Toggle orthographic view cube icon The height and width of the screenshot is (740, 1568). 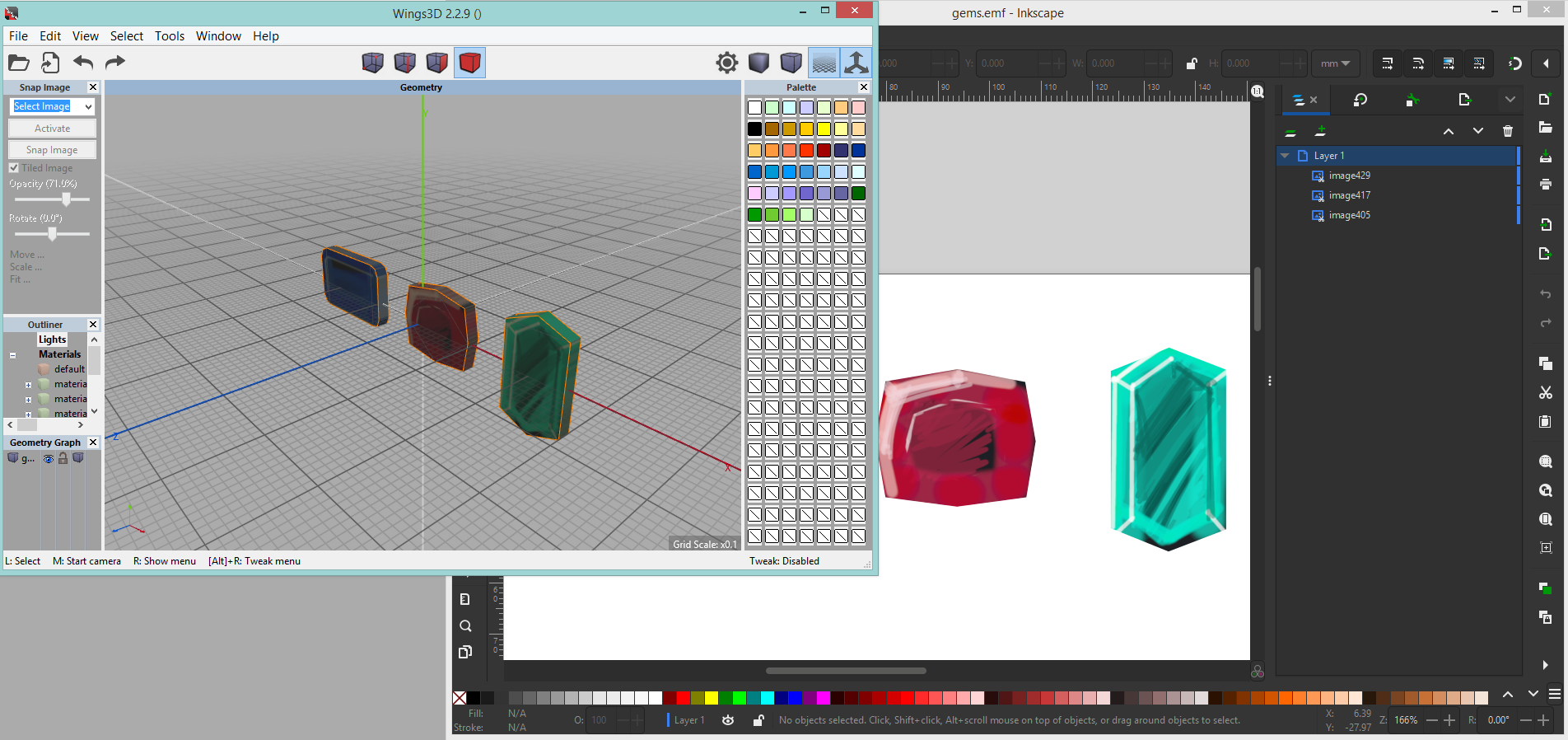(x=791, y=63)
